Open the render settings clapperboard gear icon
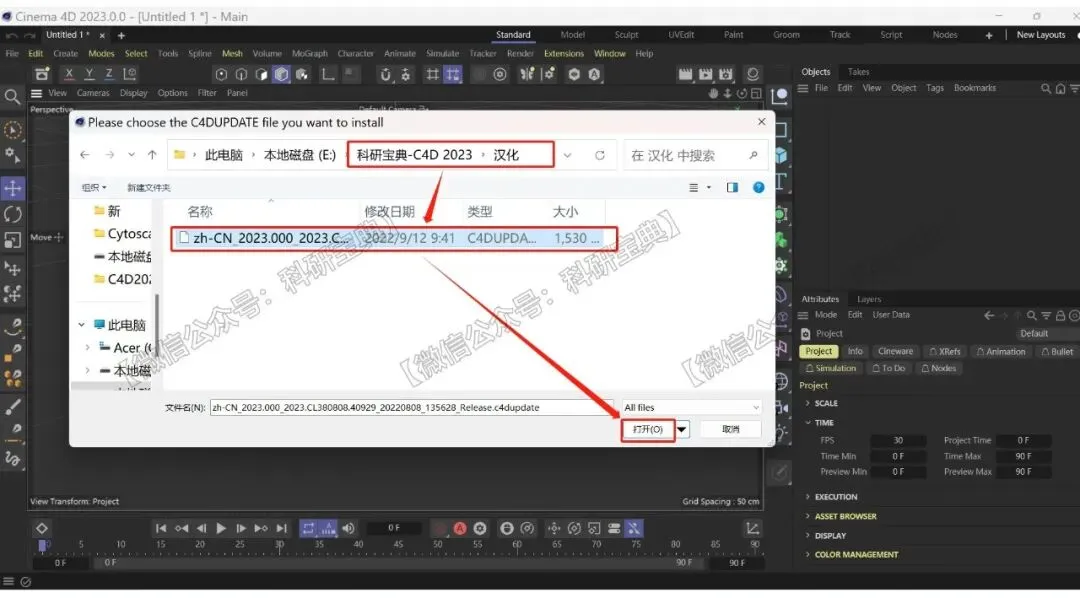 pos(725,74)
